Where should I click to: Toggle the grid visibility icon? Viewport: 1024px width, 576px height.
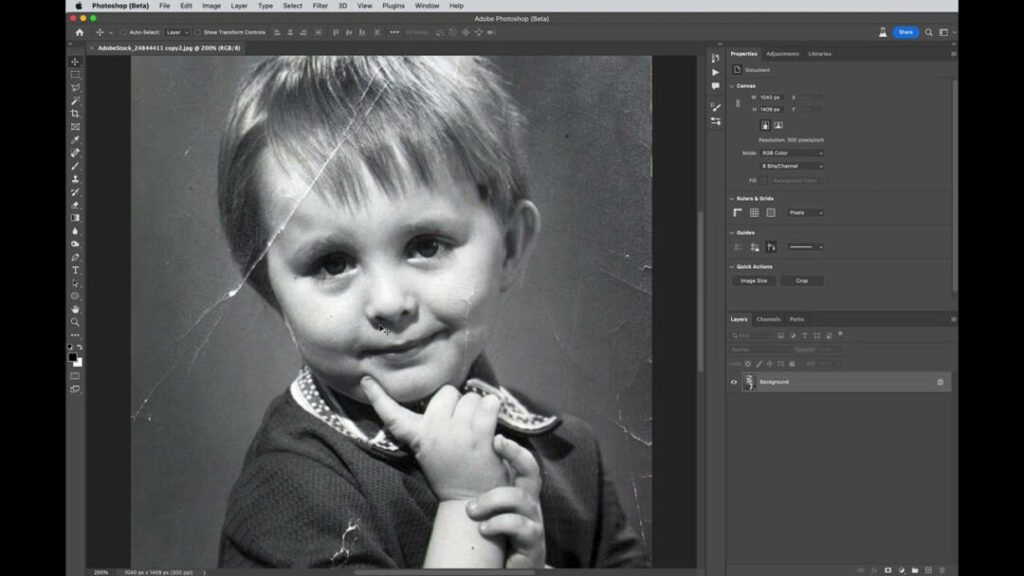[754, 213]
